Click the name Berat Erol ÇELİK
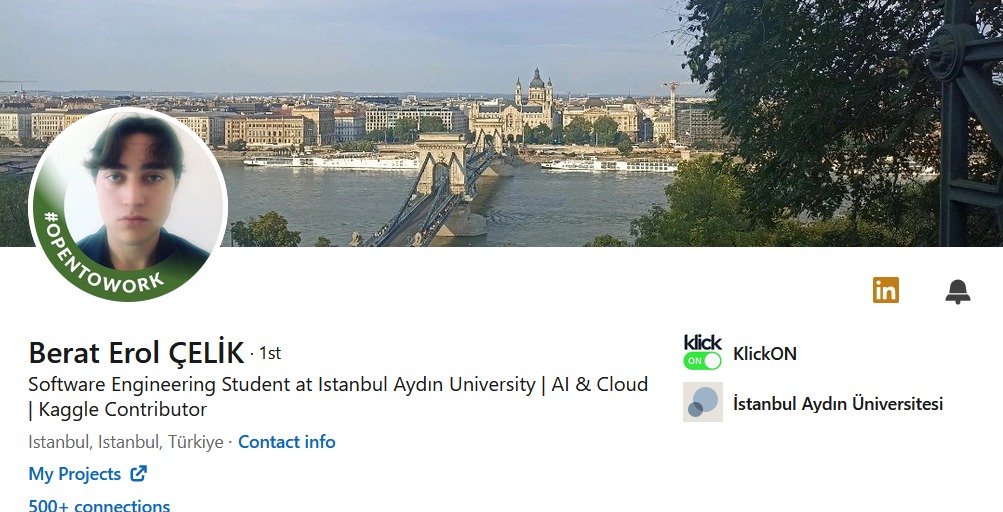1003x512 pixels. [x=136, y=353]
